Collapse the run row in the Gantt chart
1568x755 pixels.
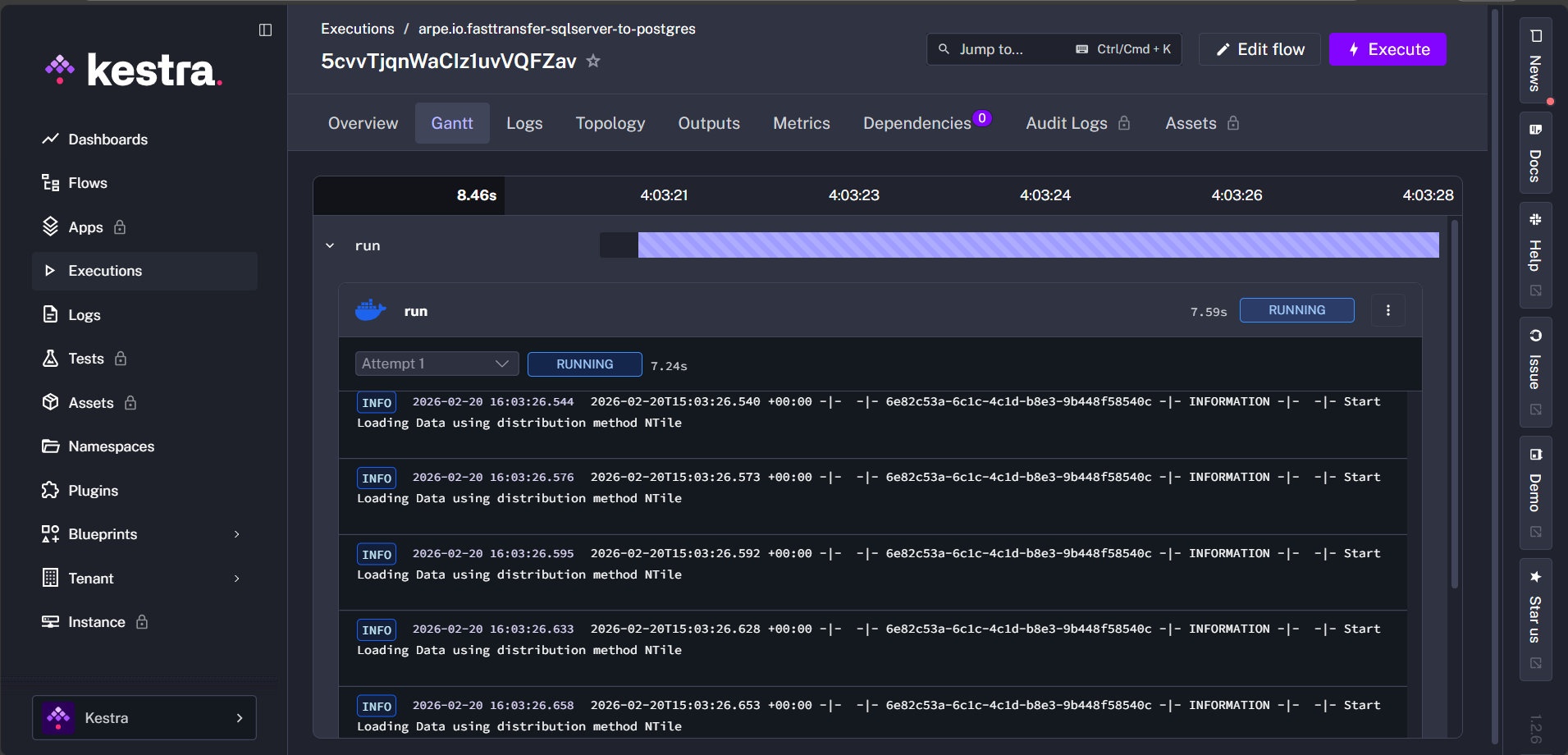pyautogui.click(x=329, y=245)
